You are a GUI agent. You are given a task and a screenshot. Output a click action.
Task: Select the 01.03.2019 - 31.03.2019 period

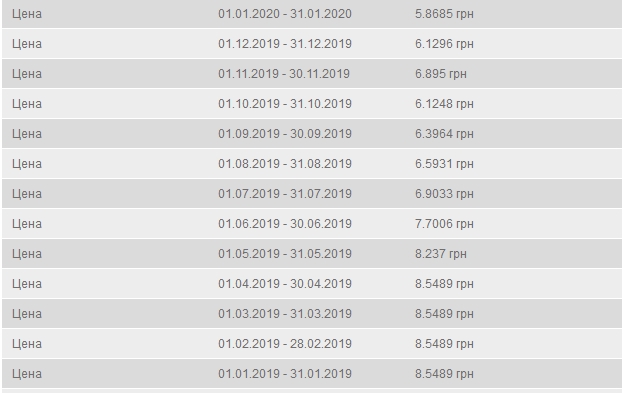coord(285,314)
